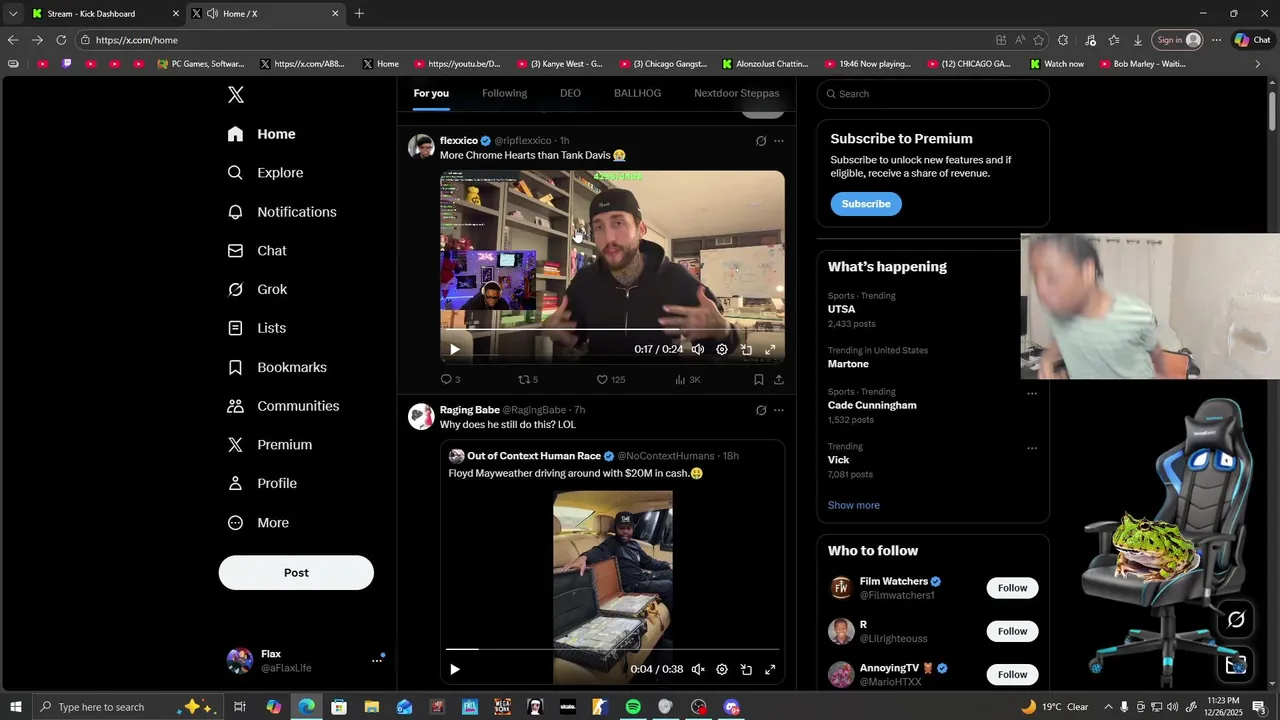Open Notifications from the sidebar

pos(282,212)
